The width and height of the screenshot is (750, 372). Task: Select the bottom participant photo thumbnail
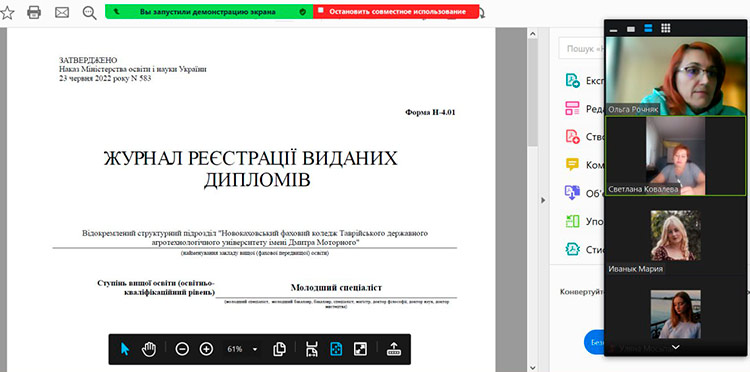point(675,314)
